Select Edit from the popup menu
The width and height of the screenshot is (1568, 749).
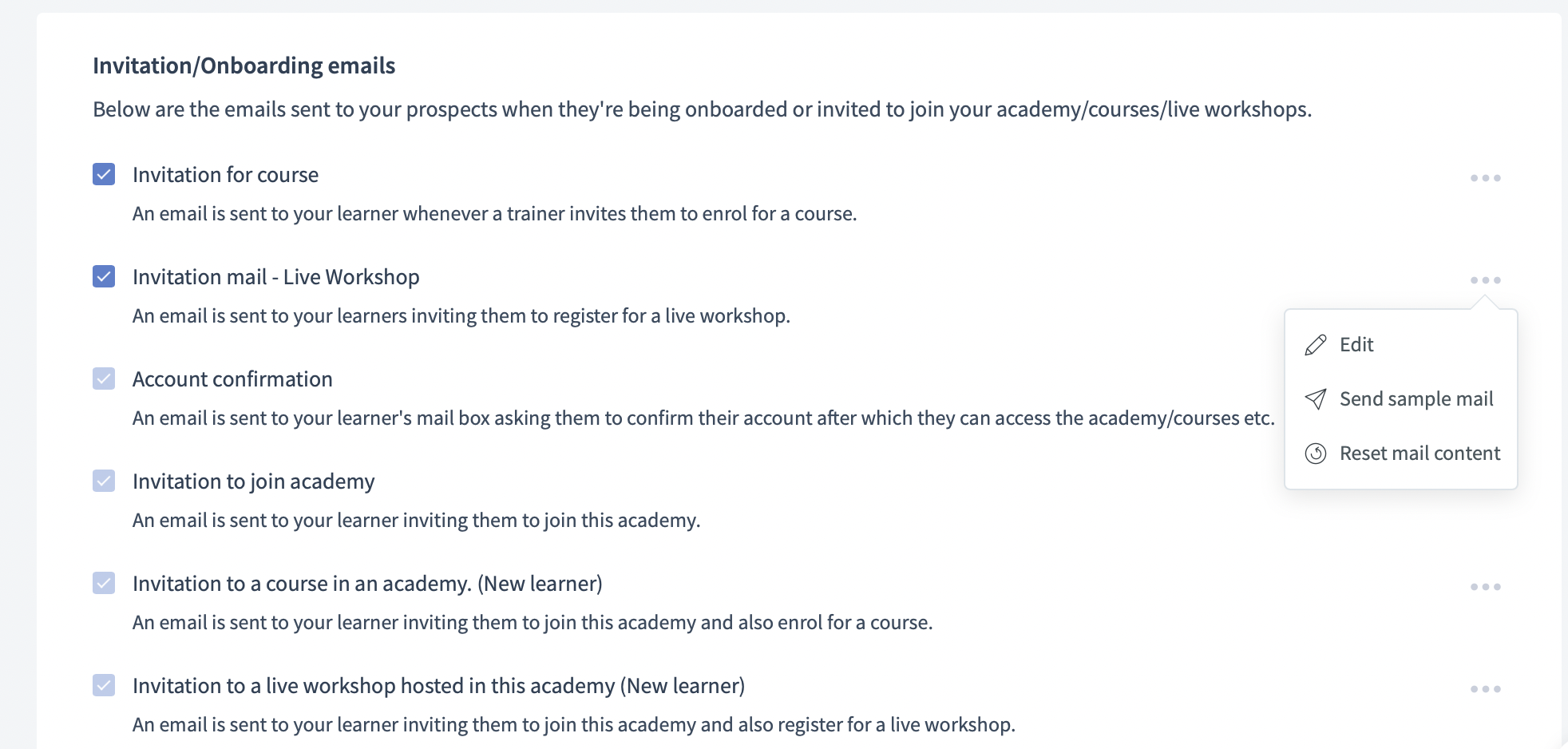coord(1356,345)
